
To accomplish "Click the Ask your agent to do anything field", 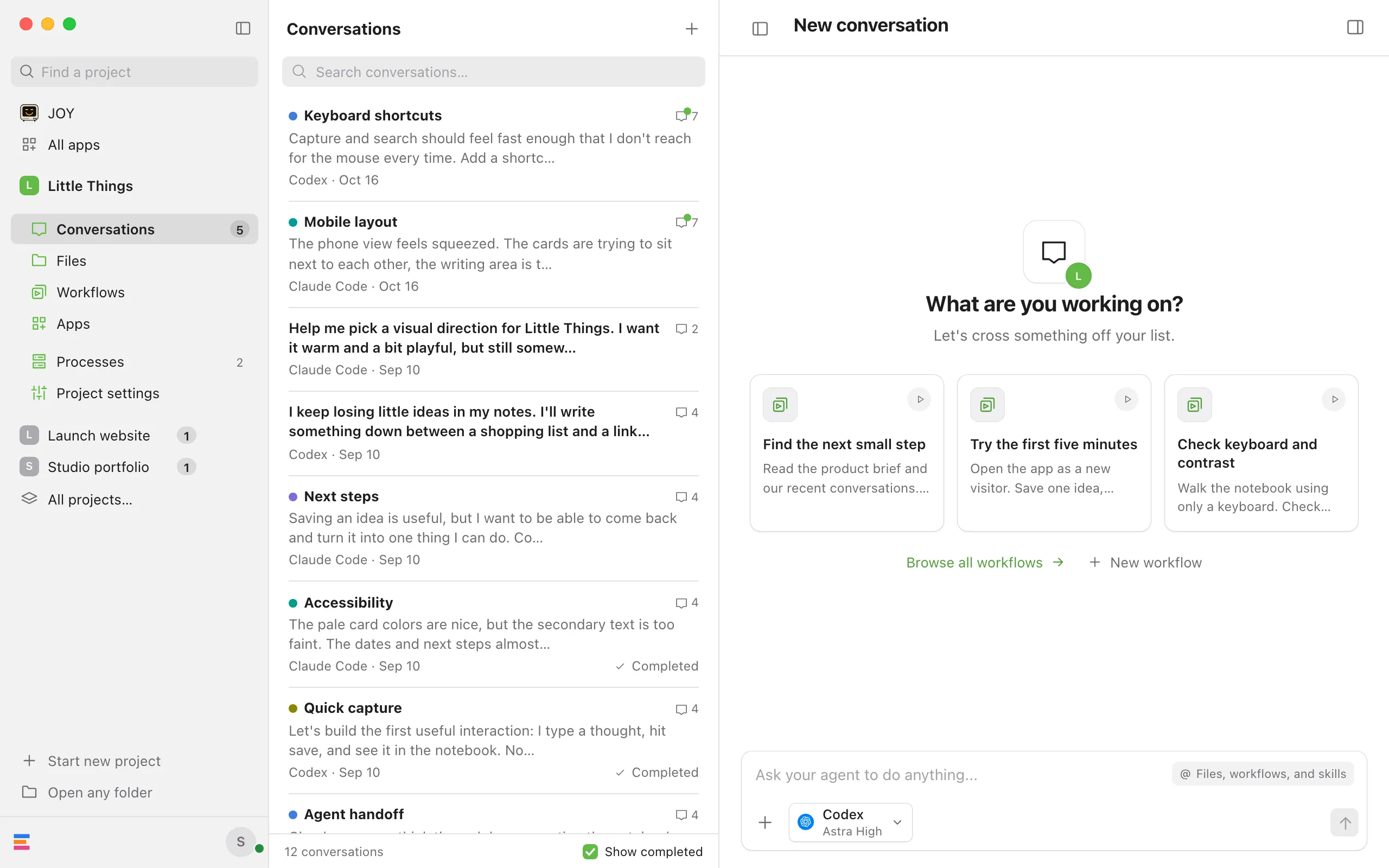I will tap(959, 775).
